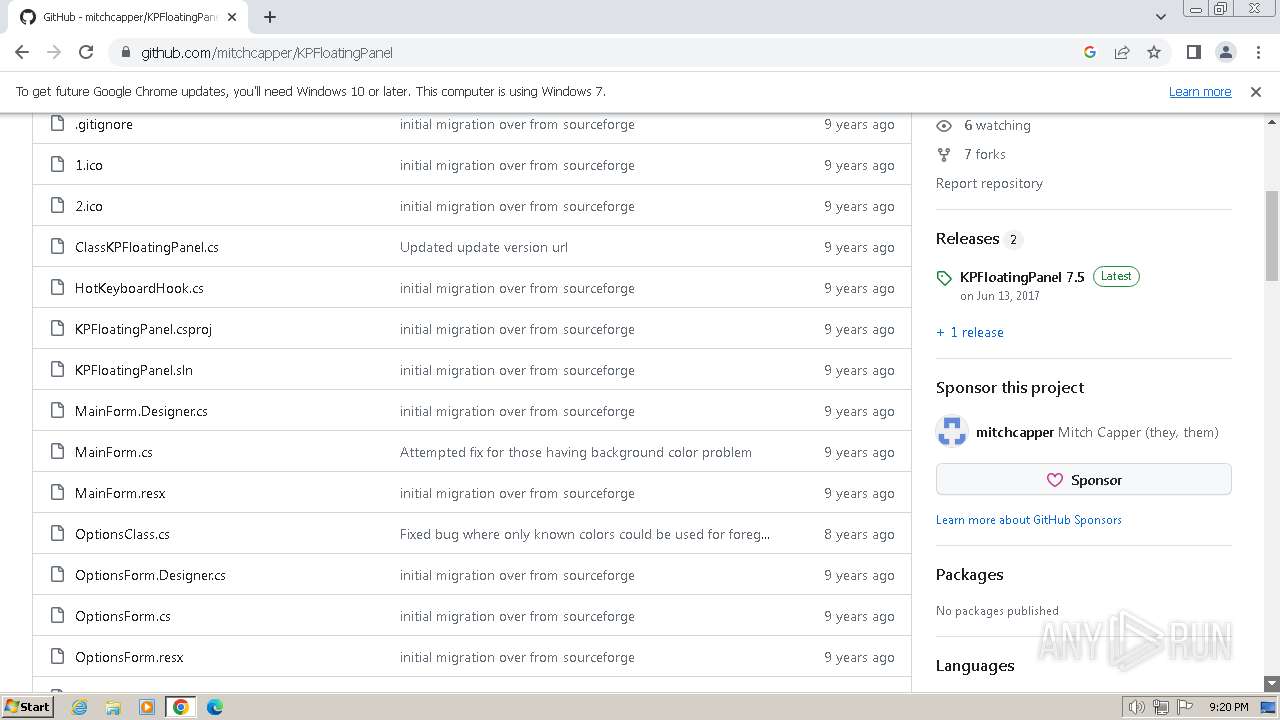
Task: Click the site lock icon in address bar
Action: pyautogui.click(x=125, y=53)
